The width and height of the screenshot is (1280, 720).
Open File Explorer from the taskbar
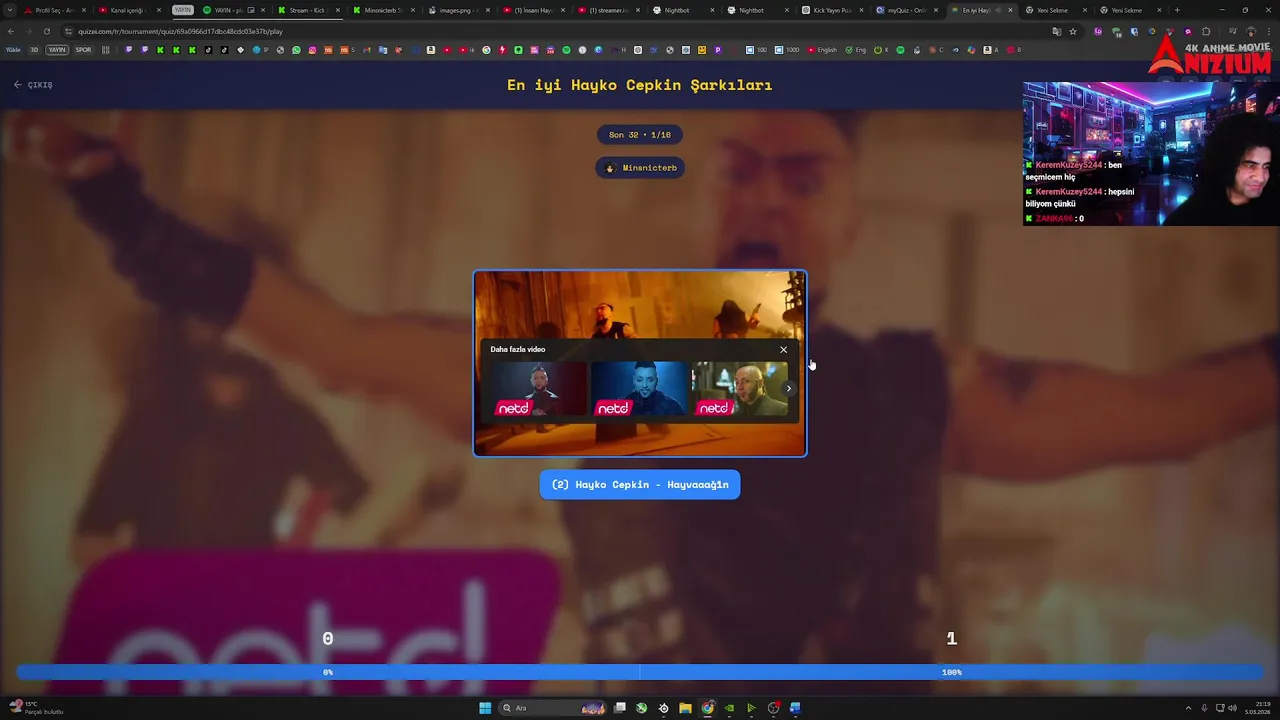coord(685,708)
